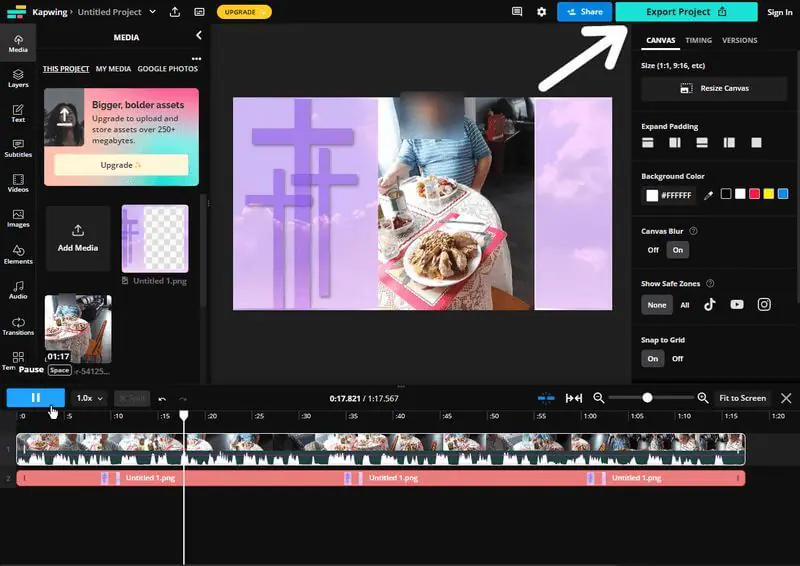Click the timeline zoom slider handle
Screen dimensions: 800x566
click(x=647, y=398)
